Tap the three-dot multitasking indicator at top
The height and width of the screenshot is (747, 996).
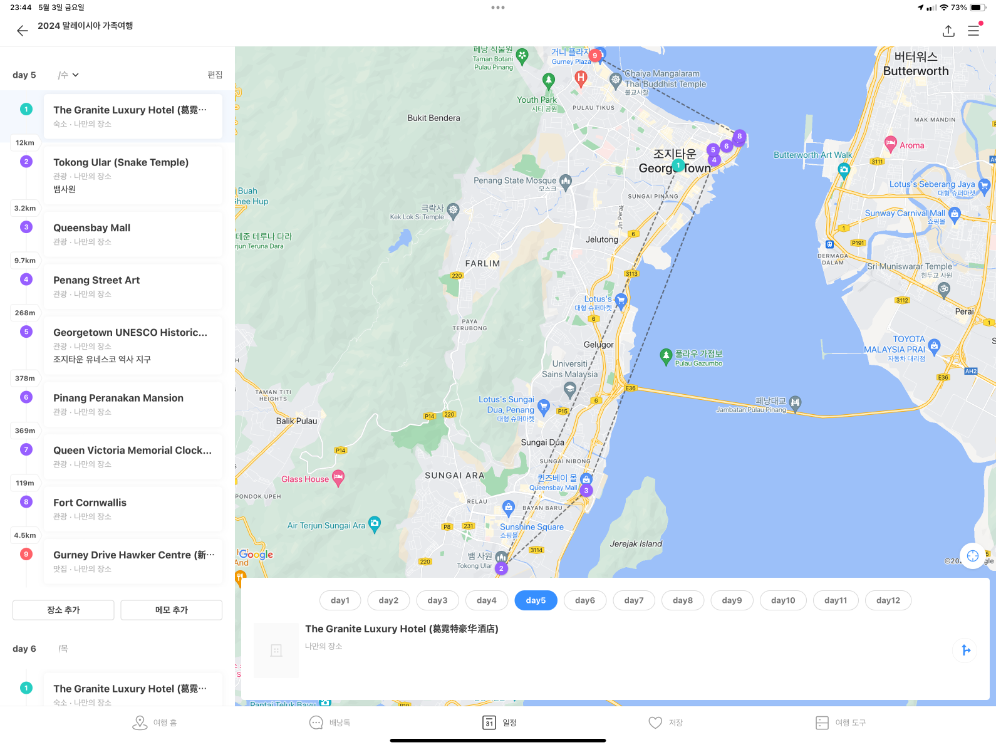pos(497,8)
